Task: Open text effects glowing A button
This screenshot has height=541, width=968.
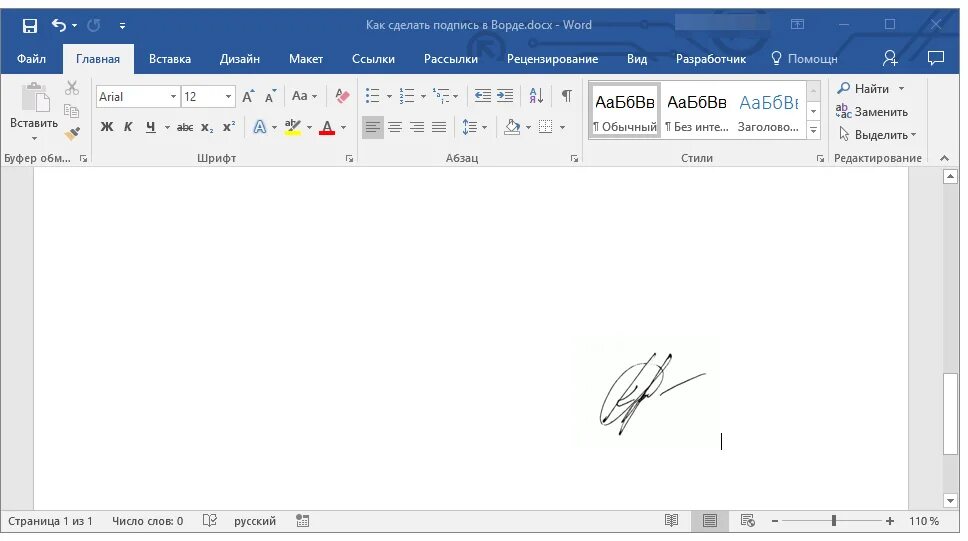Action: click(x=260, y=127)
